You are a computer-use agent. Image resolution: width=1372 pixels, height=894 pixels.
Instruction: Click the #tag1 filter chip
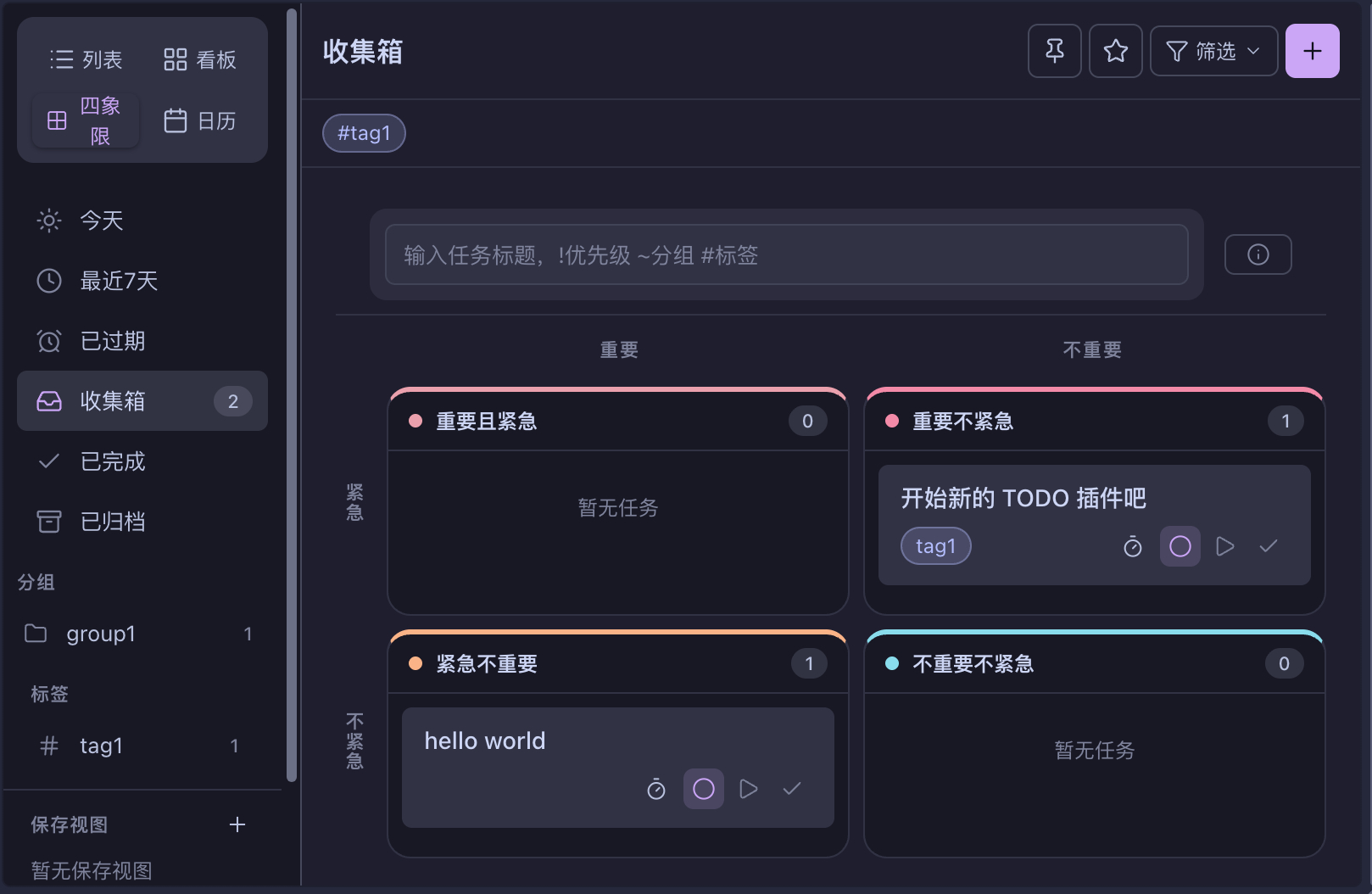(364, 133)
